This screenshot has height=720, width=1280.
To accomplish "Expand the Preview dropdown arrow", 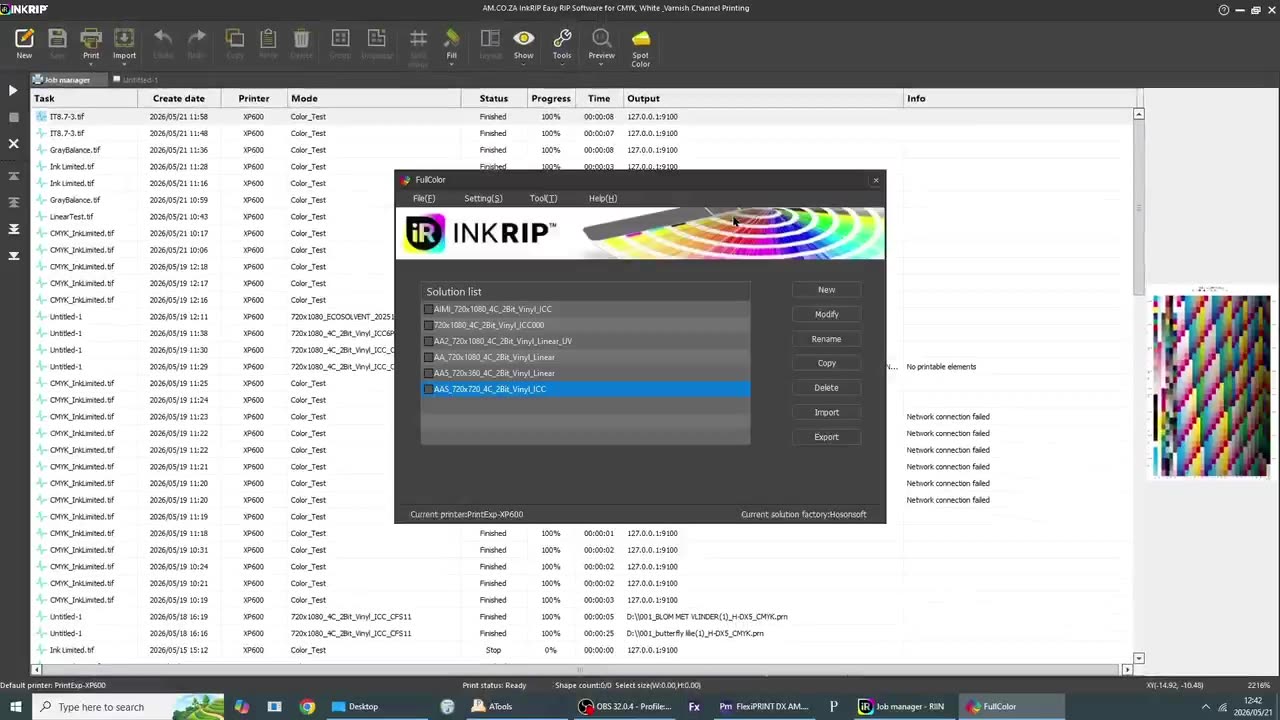I will 601,65.
